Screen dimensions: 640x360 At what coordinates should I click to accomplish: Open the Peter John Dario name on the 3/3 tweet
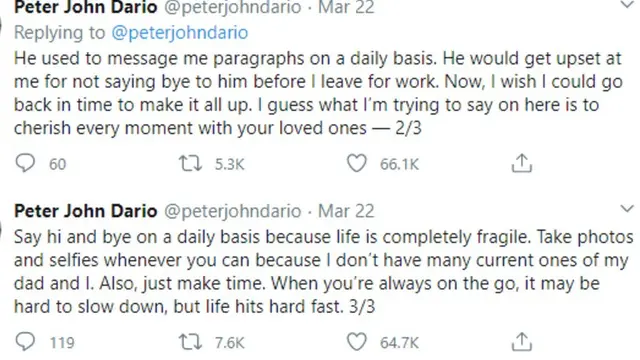(x=86, y=211)
